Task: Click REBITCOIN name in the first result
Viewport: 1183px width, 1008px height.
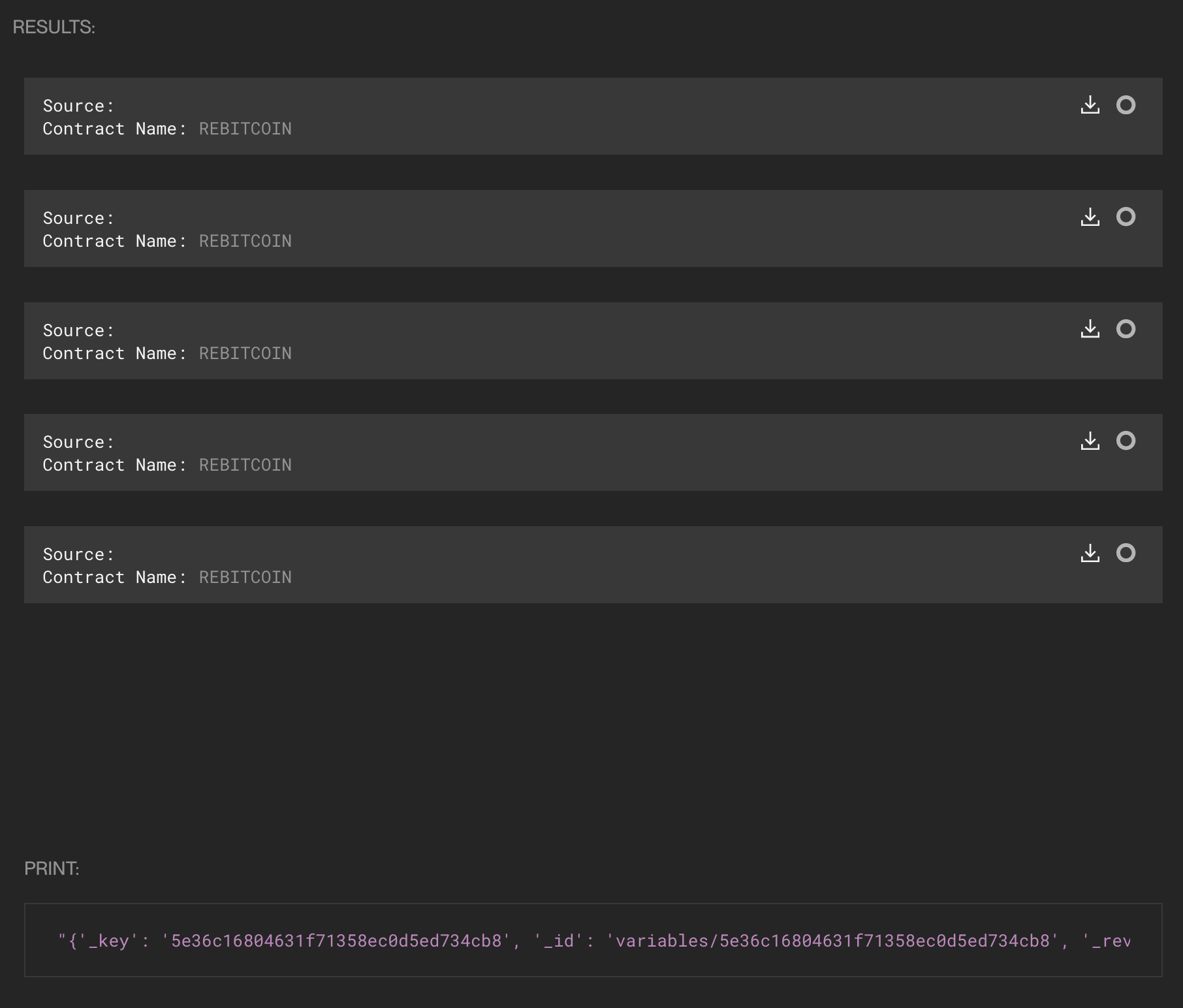Action: pos(245,129)
